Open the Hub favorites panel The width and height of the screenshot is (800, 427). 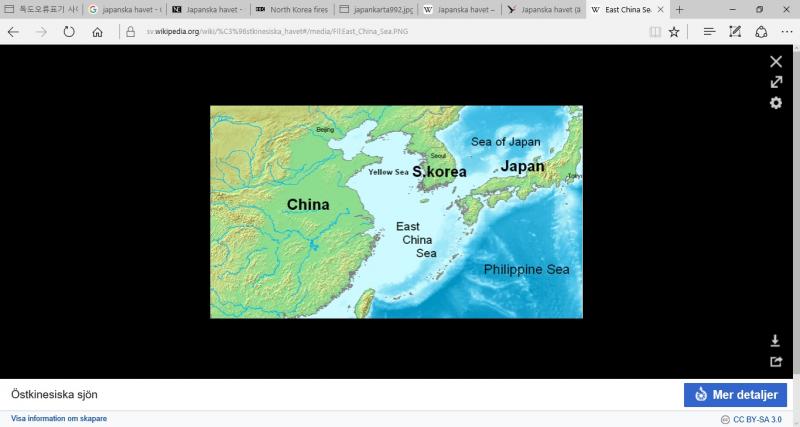(x=709, y=32)
